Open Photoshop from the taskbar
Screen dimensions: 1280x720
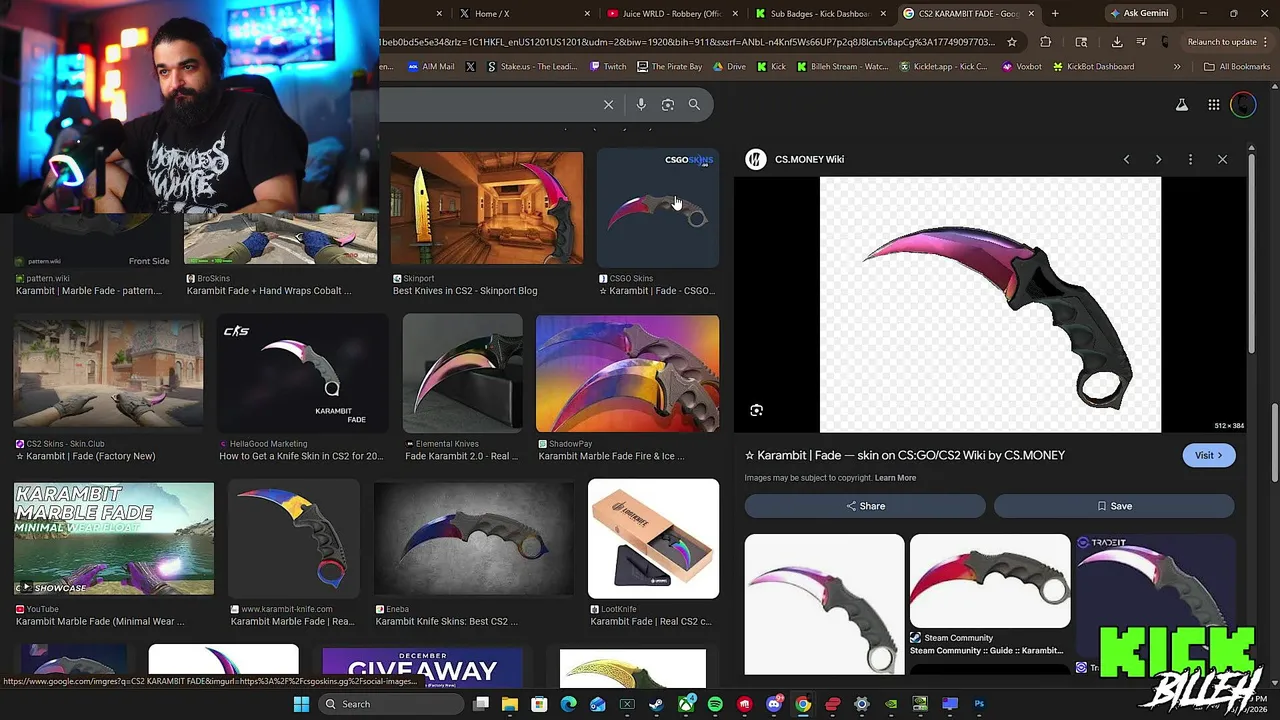(979, 704)
